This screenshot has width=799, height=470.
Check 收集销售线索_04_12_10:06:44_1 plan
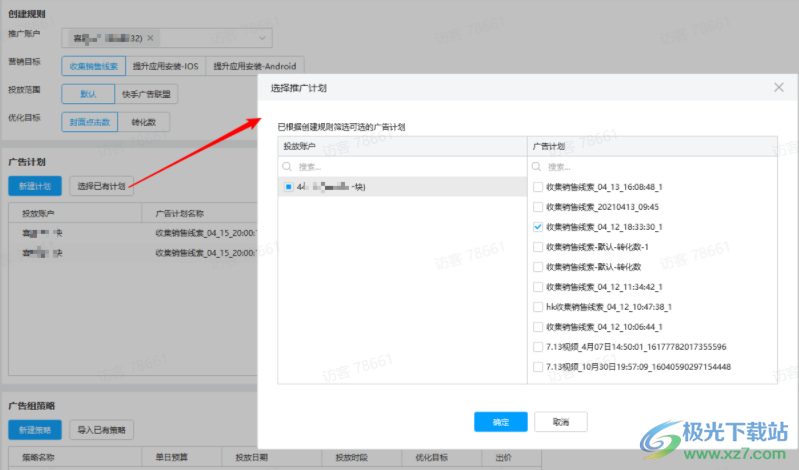pyautogui.click(x=538, y=327)
